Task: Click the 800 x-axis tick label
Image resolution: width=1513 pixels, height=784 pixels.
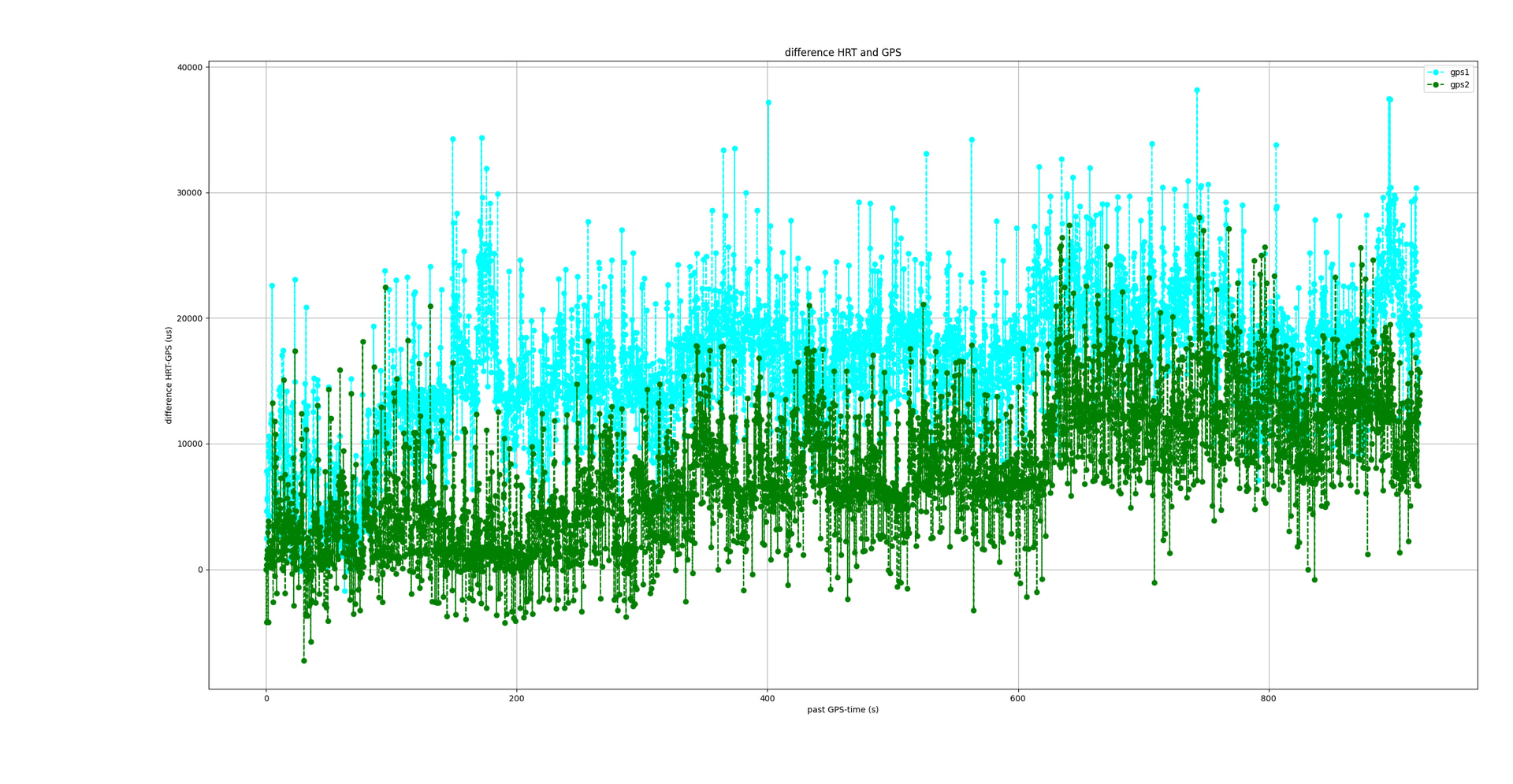Action: point(1268,699)
